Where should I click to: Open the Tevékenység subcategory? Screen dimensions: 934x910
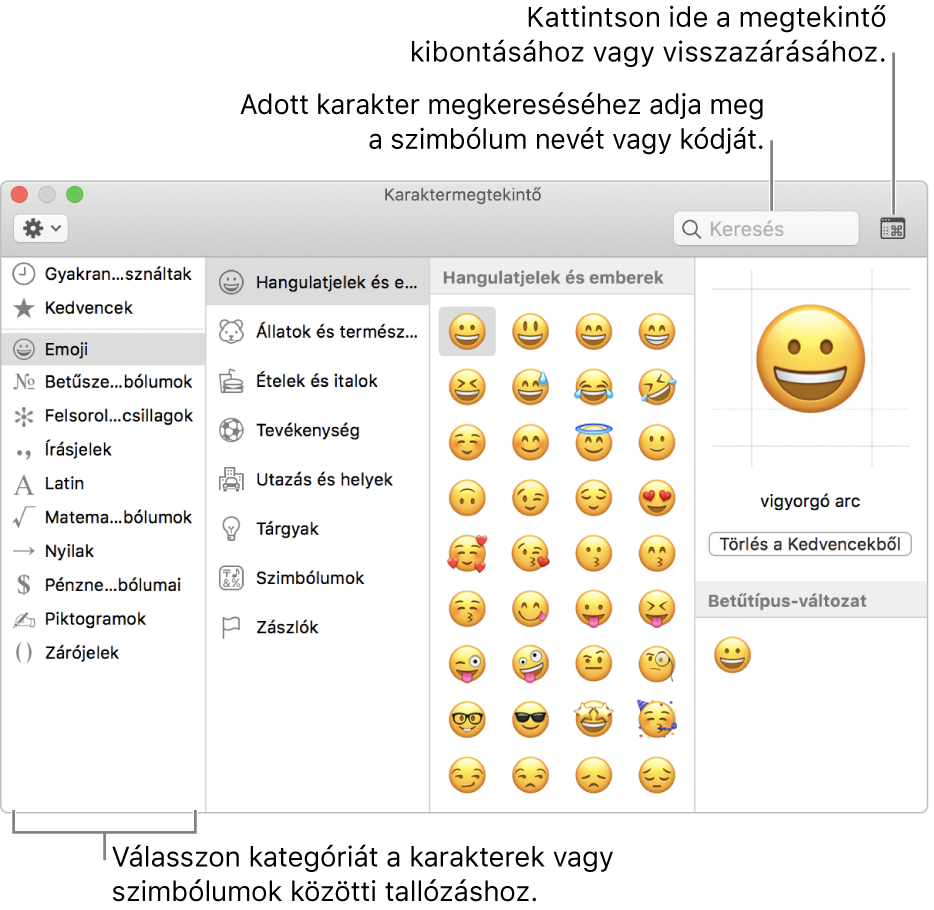tap(318, 431)
